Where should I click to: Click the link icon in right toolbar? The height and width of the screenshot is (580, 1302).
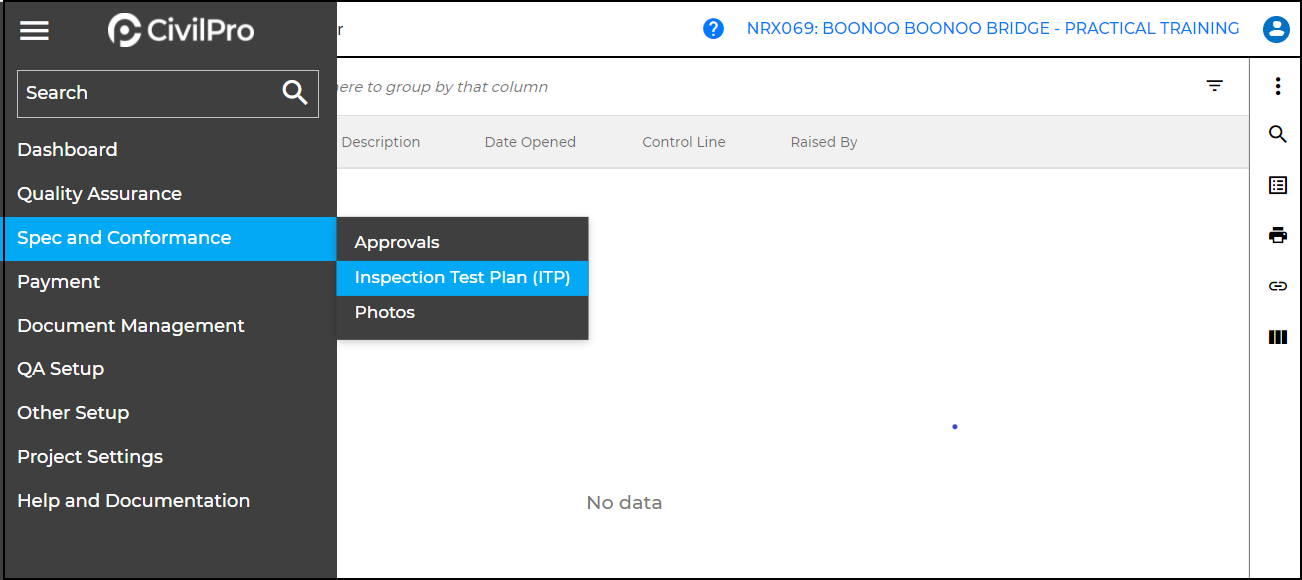[1277, 286]
